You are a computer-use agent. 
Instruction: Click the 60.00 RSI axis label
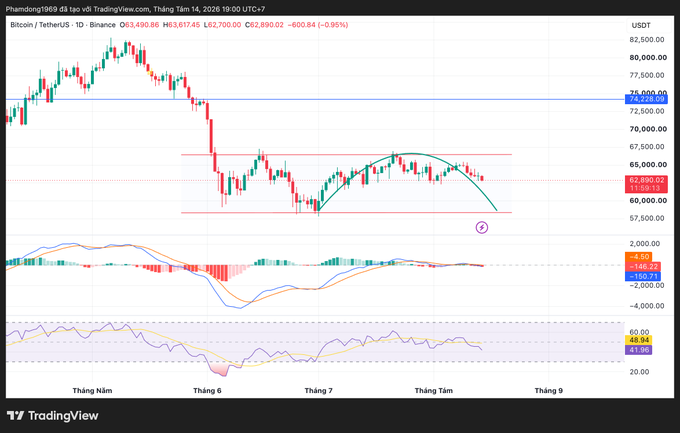coord(639,332)
